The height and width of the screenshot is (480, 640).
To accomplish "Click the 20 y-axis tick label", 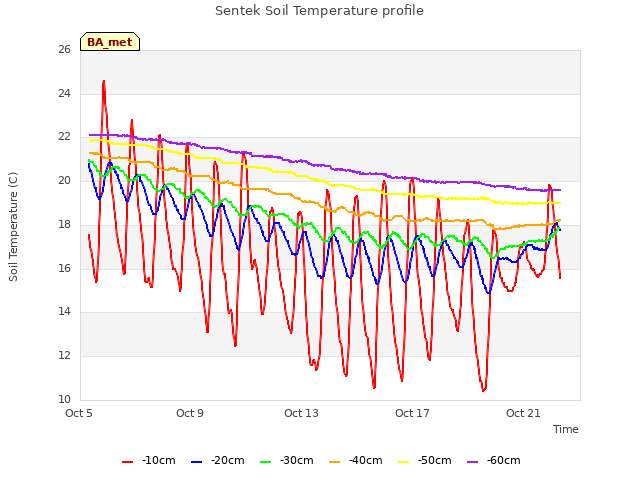I will [x=64, y=181].
